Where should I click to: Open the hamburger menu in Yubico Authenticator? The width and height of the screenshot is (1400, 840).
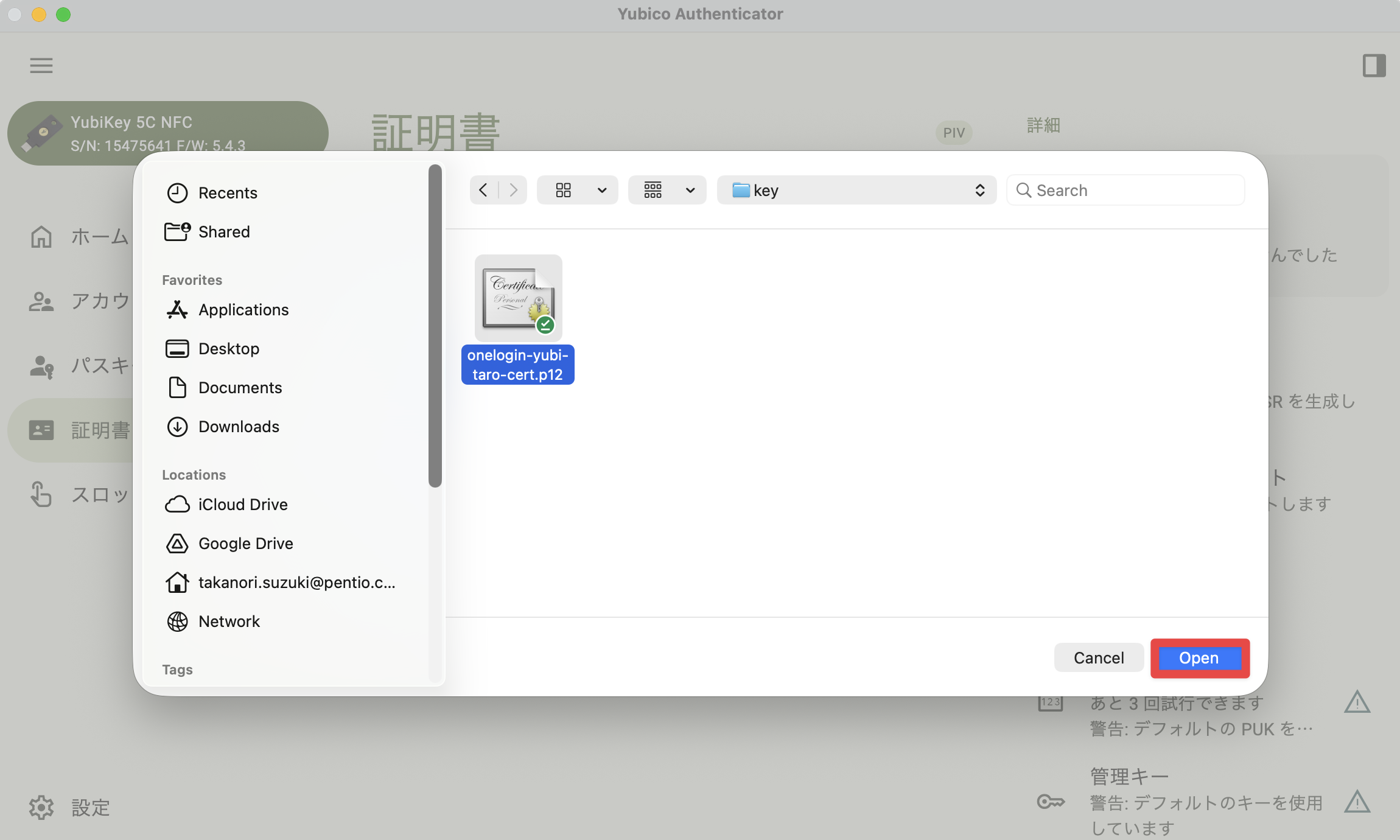click(x=41, y=65)
